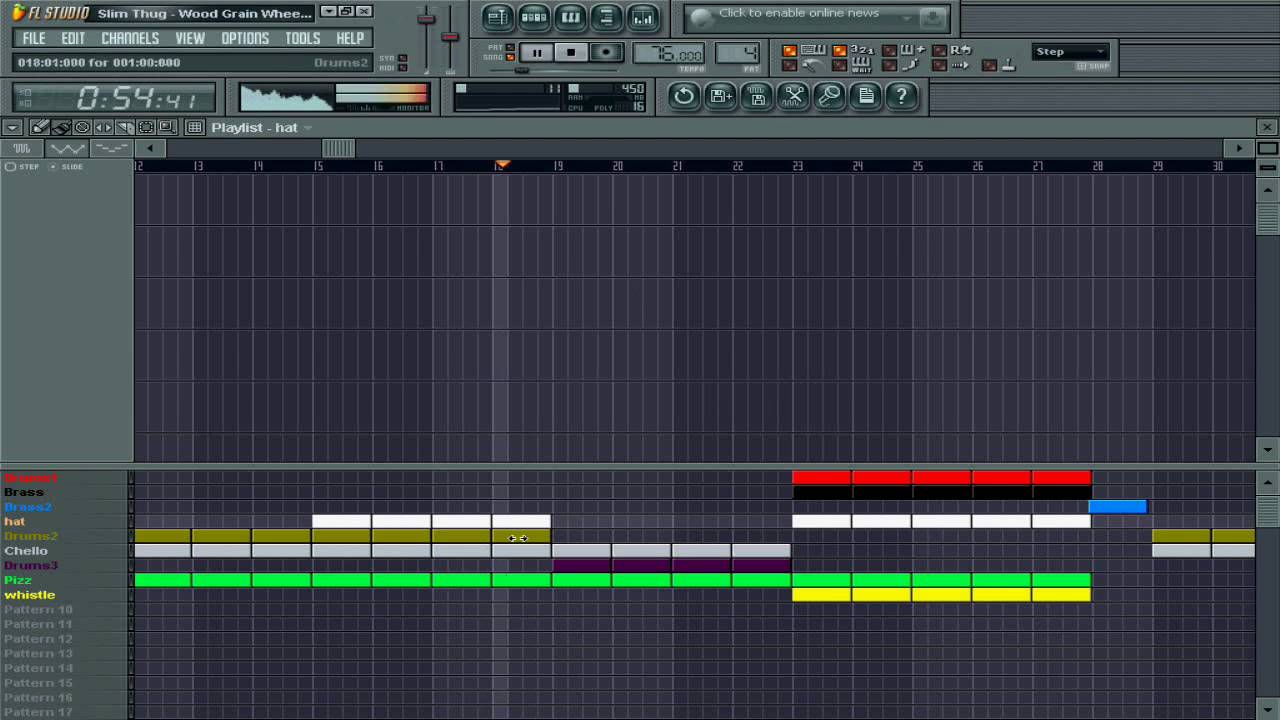The height and width of the screenshot is (720, 1280).
Task: Open the online news panel dropdown arrow
Action: 908,17
